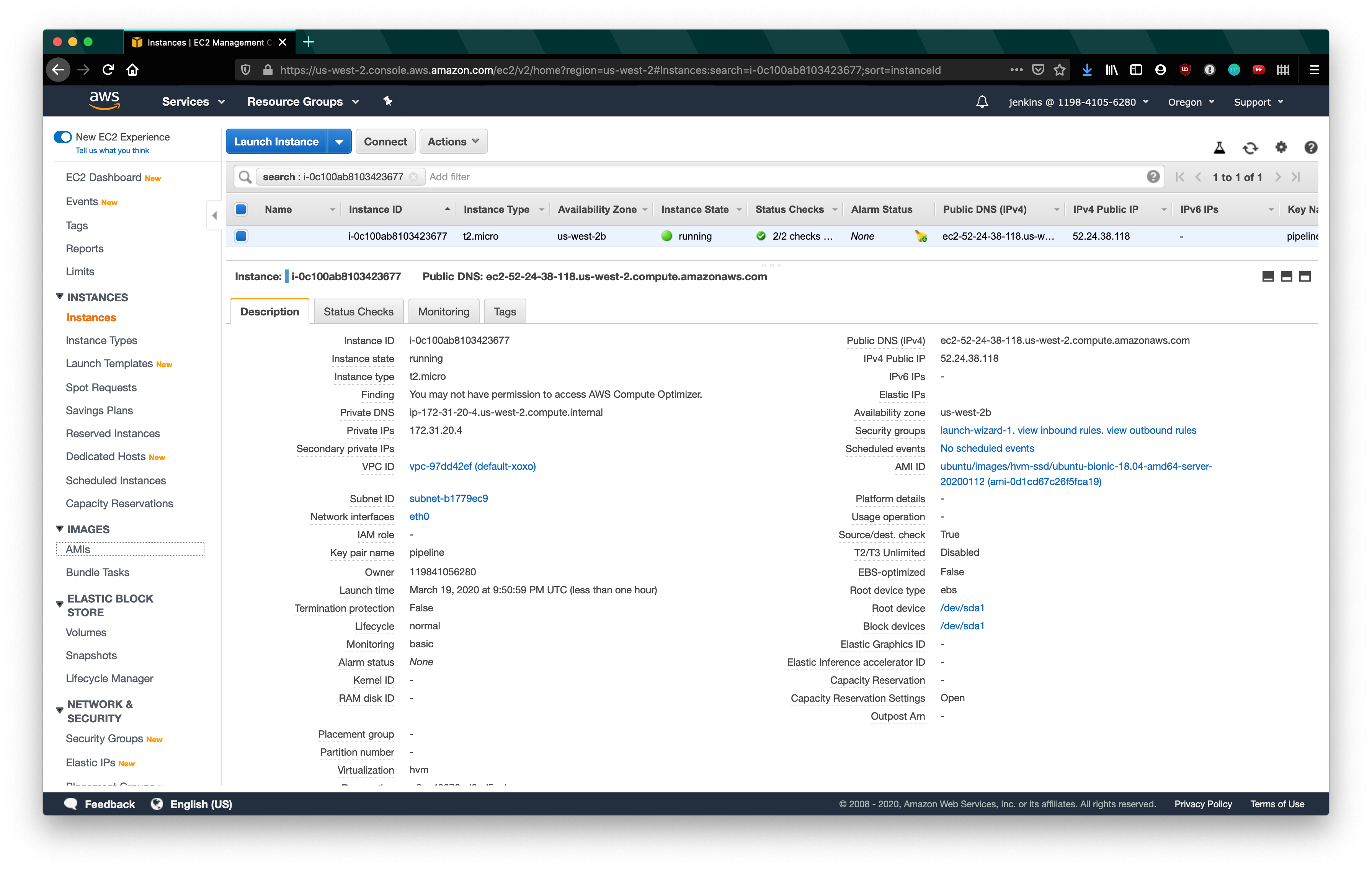Viewport: 1372px width, 872px height.
Task: Toggle the select-all instances header checkbox
Action: tap(241, 210)
